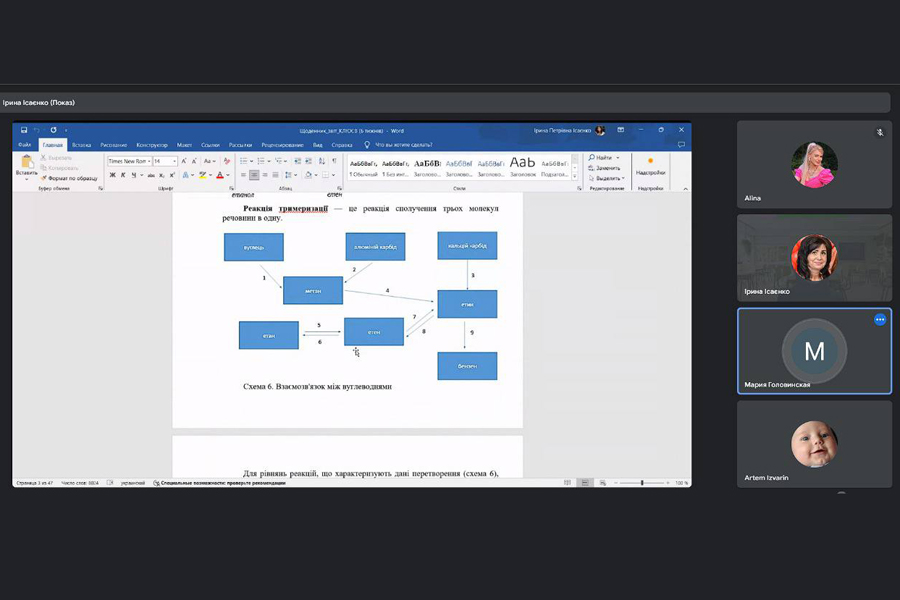Open the Add-ins (Надстройки) button
900x600 pixels.
tap(650, 165)
